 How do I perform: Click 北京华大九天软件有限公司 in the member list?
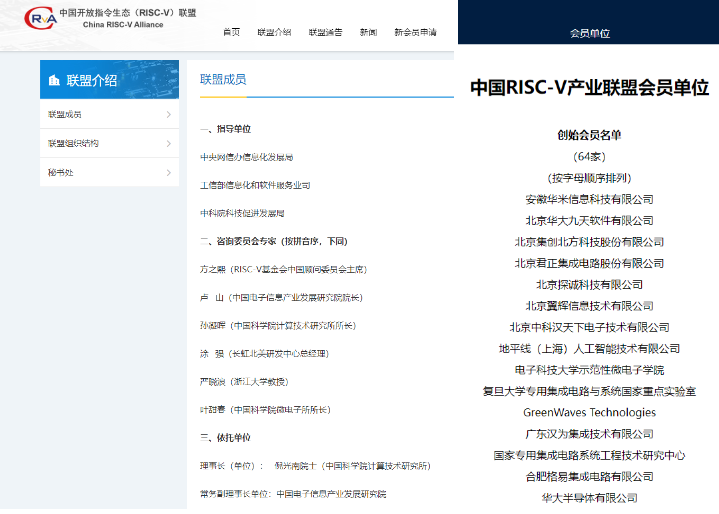[589, 220]
